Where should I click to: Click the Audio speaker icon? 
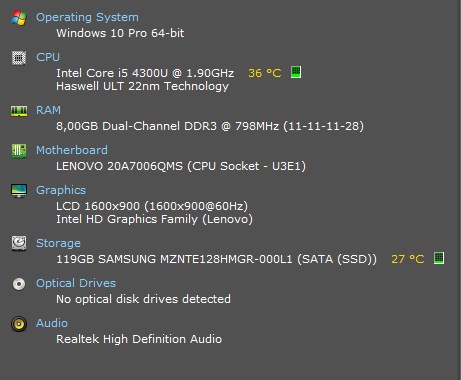pos(19,324)
